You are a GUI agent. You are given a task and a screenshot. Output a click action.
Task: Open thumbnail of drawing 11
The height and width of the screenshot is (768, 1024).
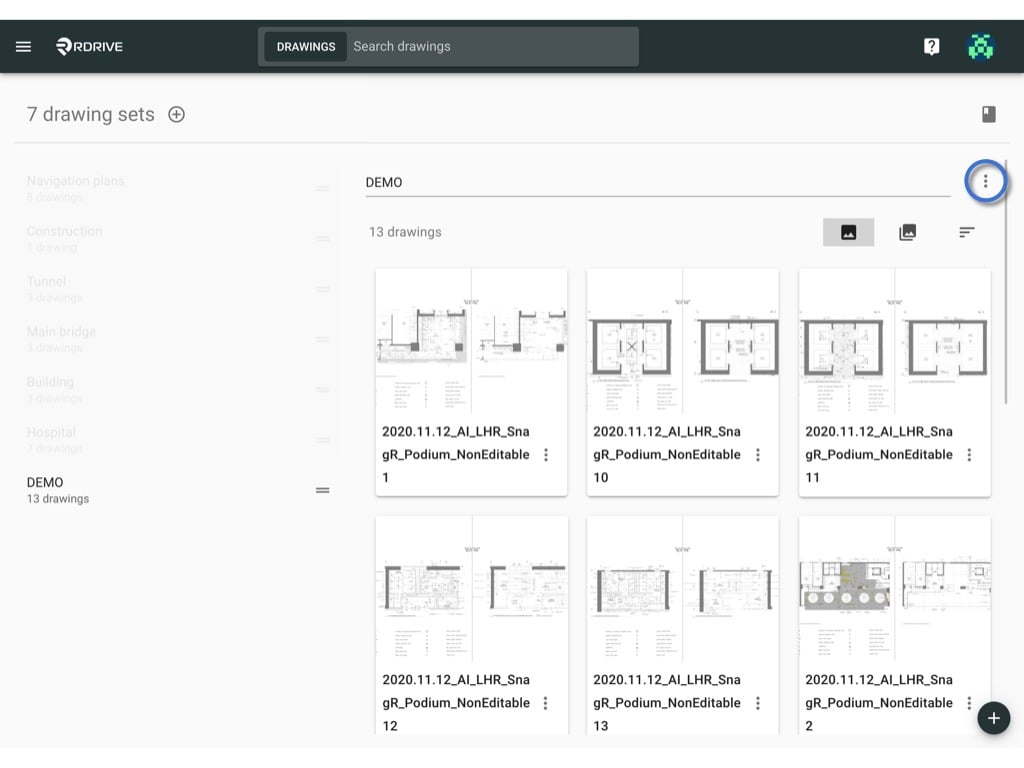coord(895,342)
